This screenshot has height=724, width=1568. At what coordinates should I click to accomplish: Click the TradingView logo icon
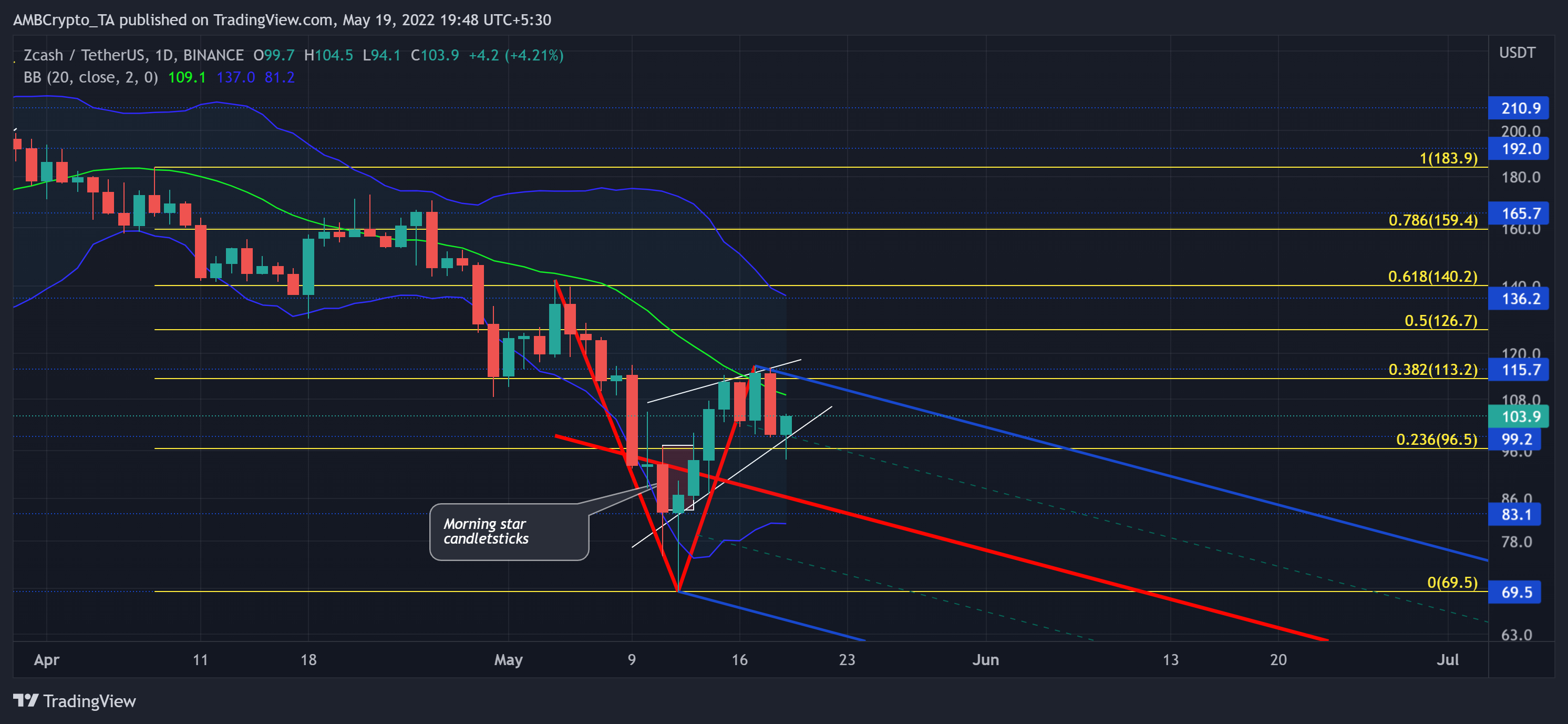point(26,701)
